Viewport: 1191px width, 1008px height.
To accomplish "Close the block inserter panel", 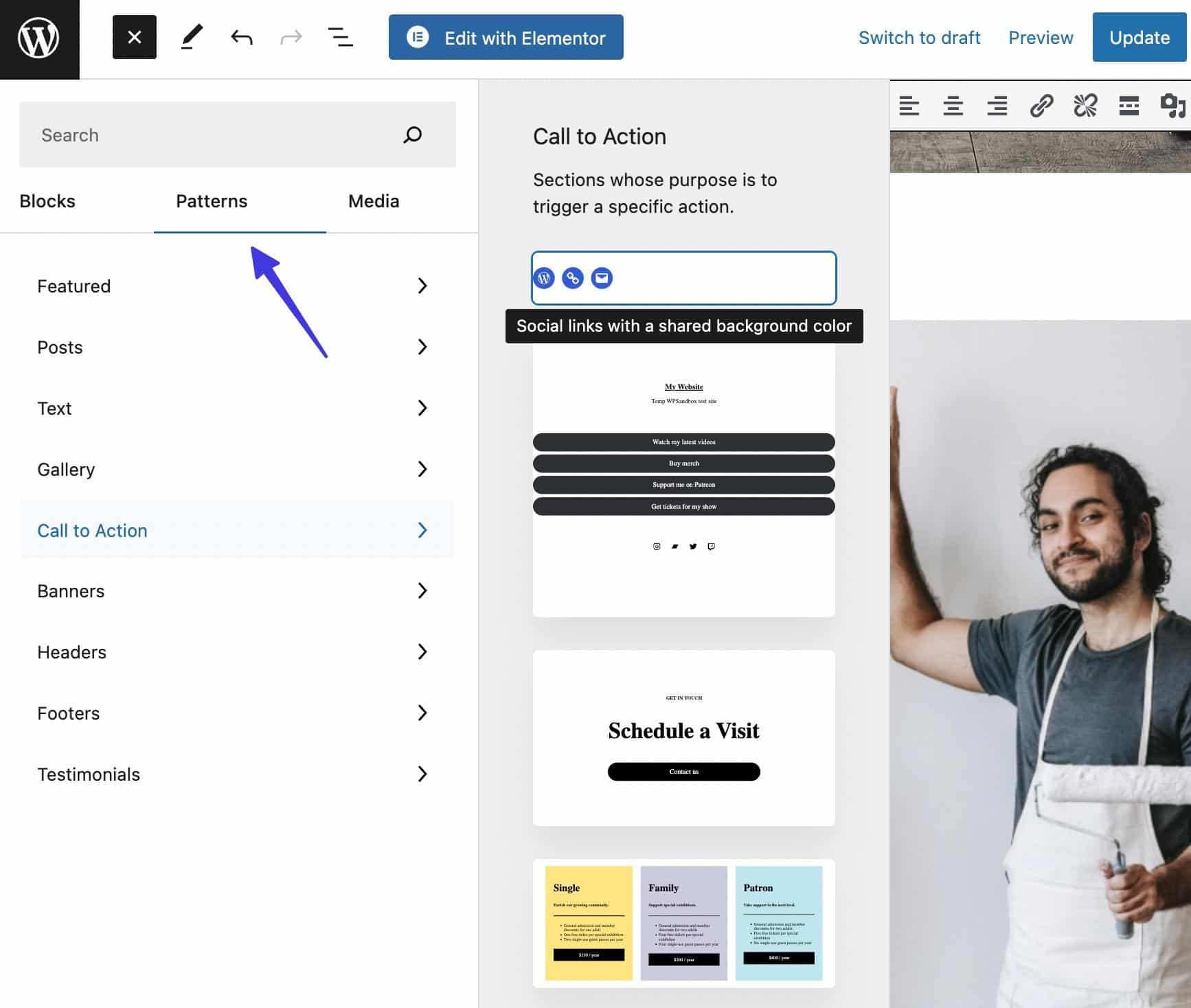I will click(x=134, y=37).
